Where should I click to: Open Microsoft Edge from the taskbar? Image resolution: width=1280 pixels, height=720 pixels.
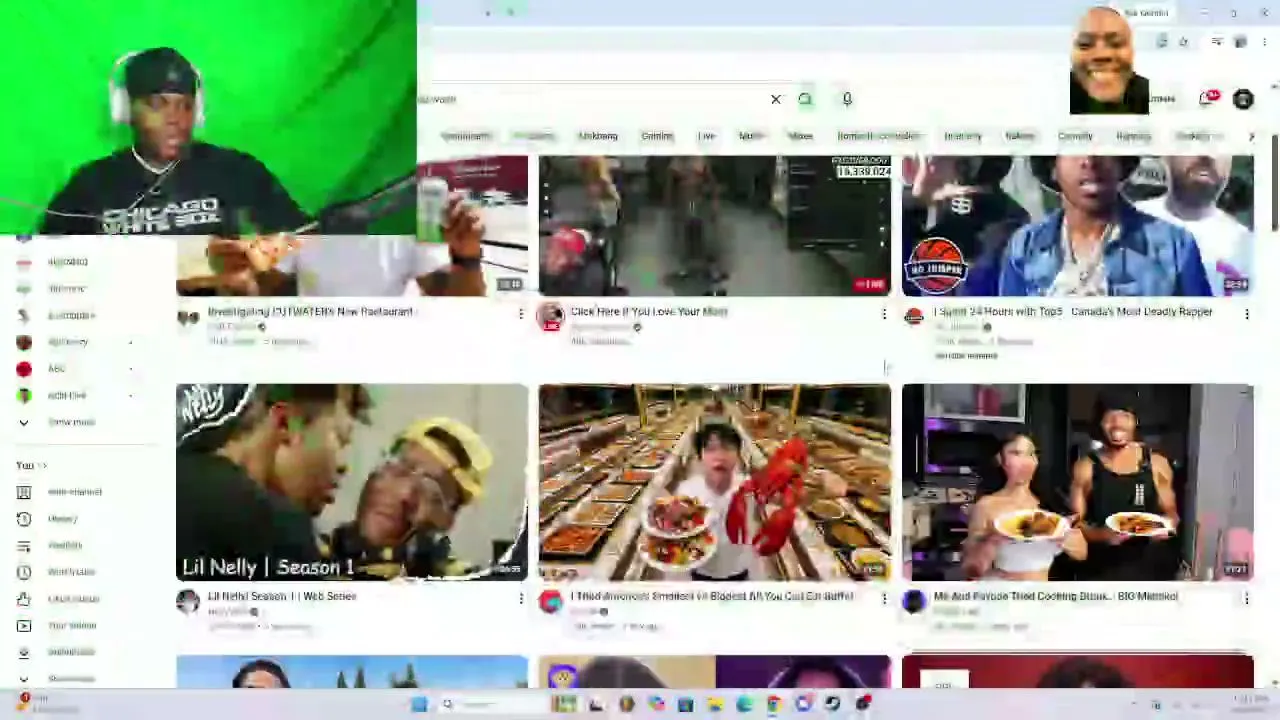[x=745, y=705]
